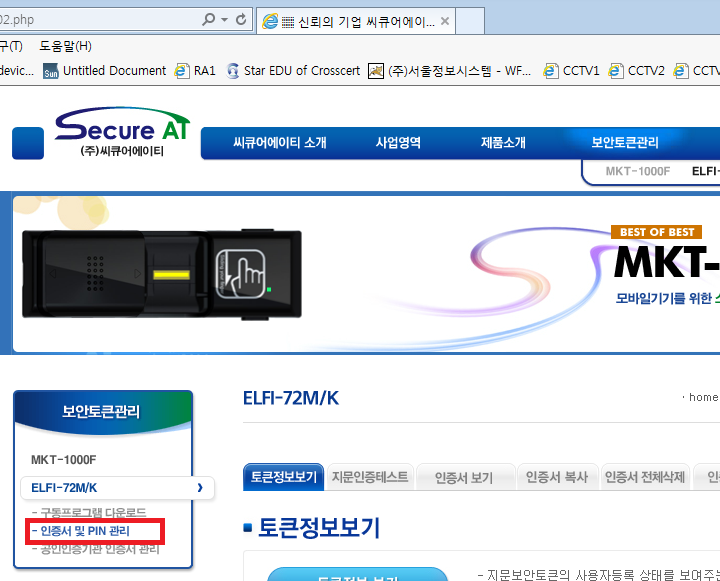Open Star EDU of Crosscert bookmark
Image resolution: width=720 pixels, height=581 pixels.
293,71
